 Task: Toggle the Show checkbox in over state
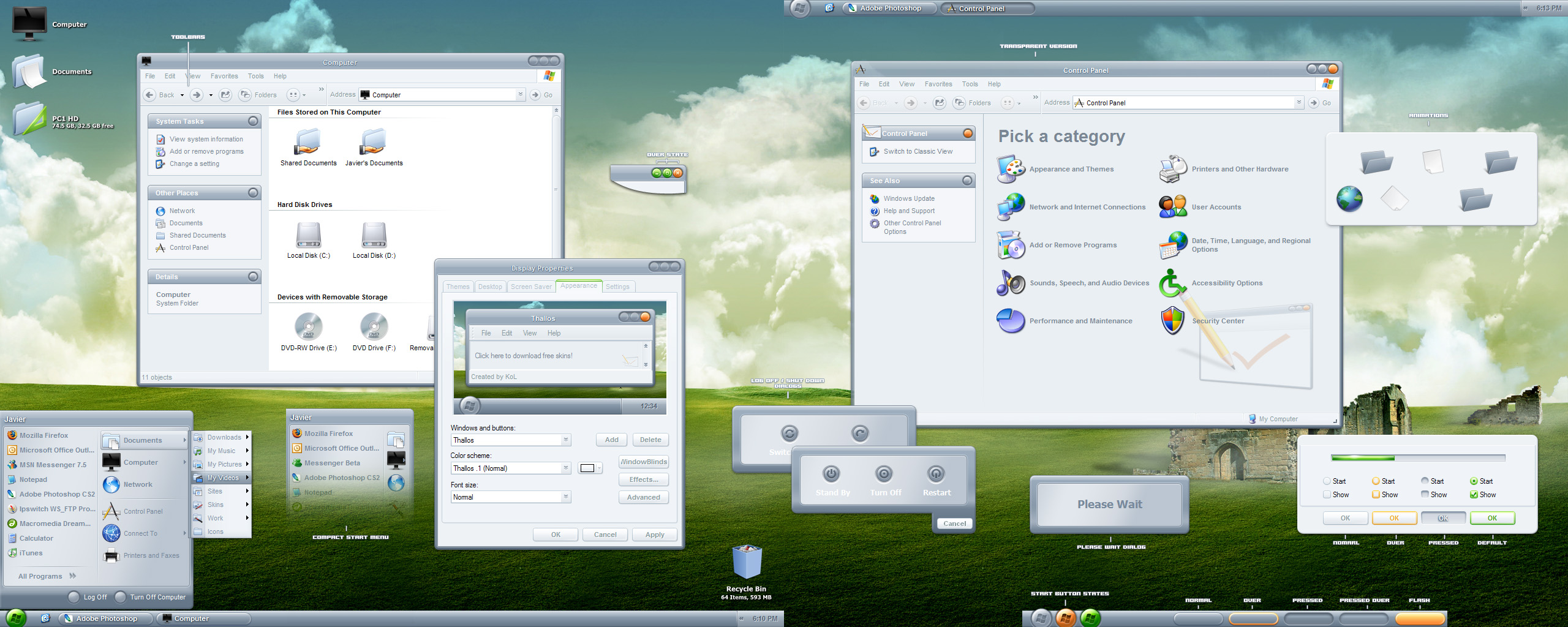(x=1376, y=495)
